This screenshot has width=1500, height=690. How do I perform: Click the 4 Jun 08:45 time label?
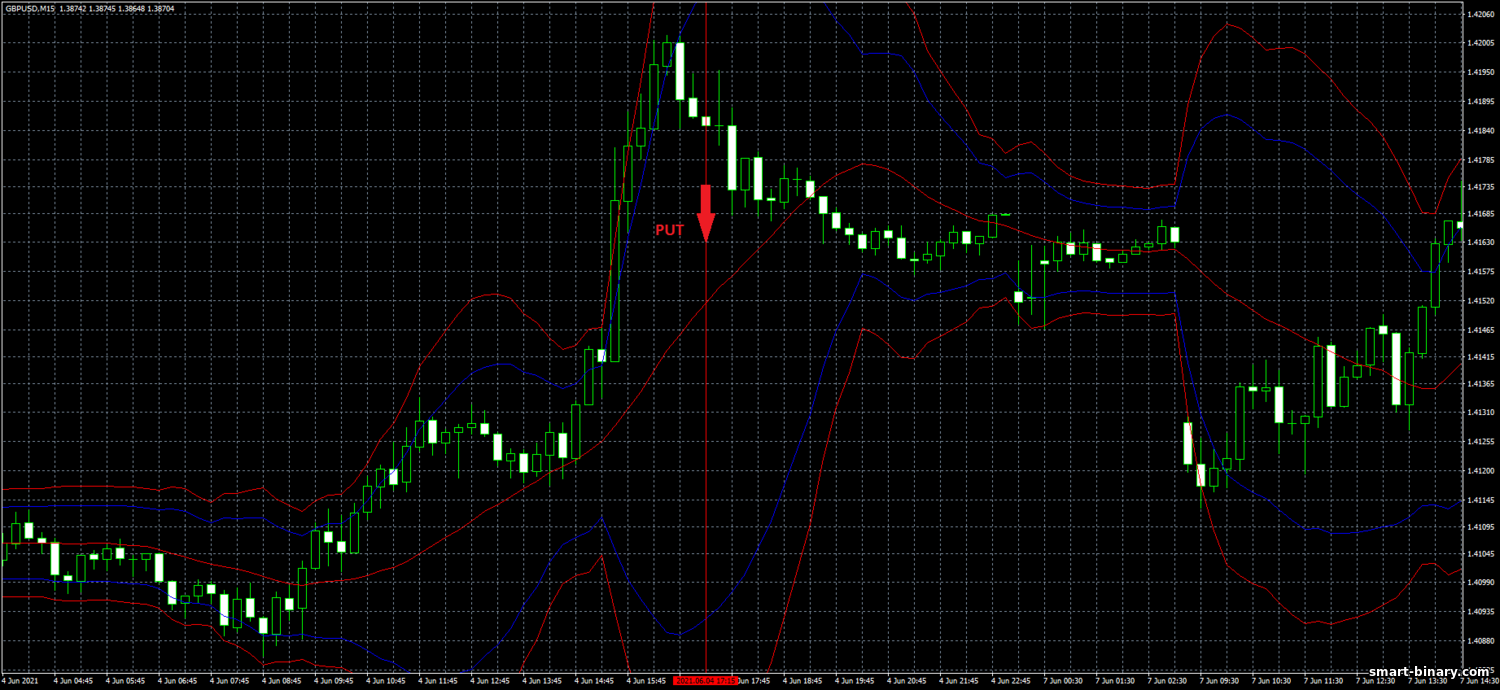[282, 680]
